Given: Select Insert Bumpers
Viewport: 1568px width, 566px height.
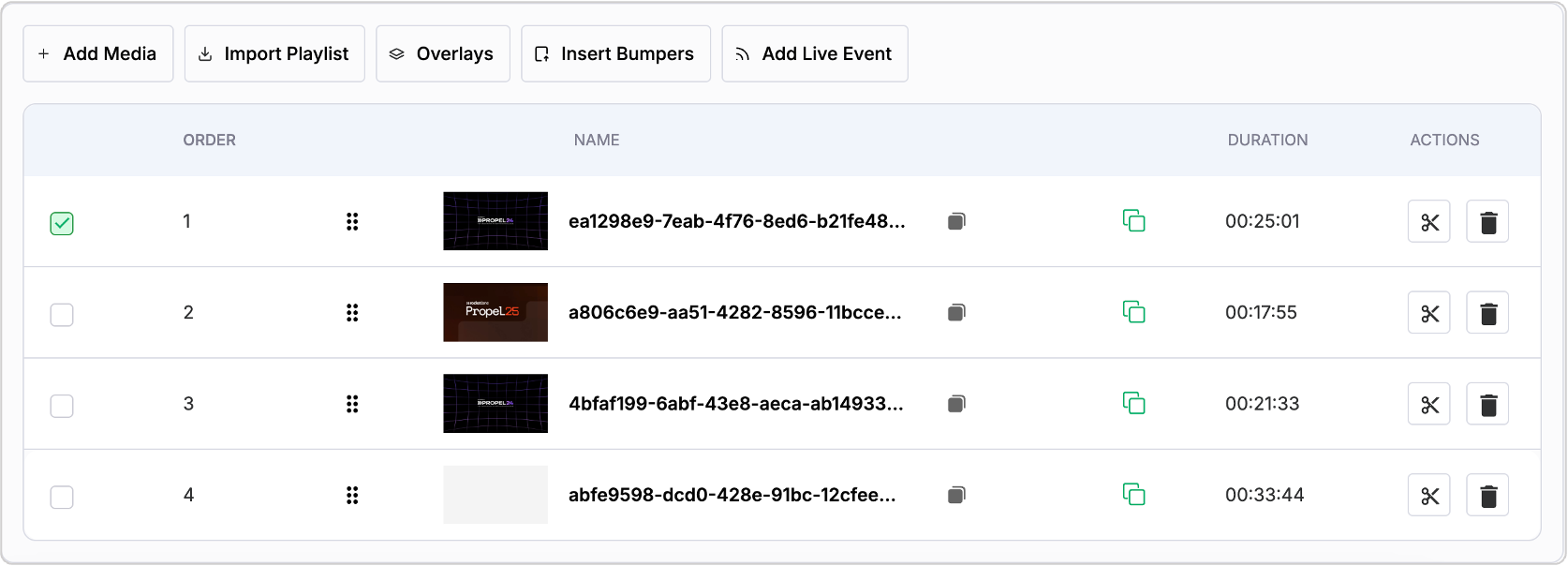Looking at the screenshot, I should coord(615,53).
